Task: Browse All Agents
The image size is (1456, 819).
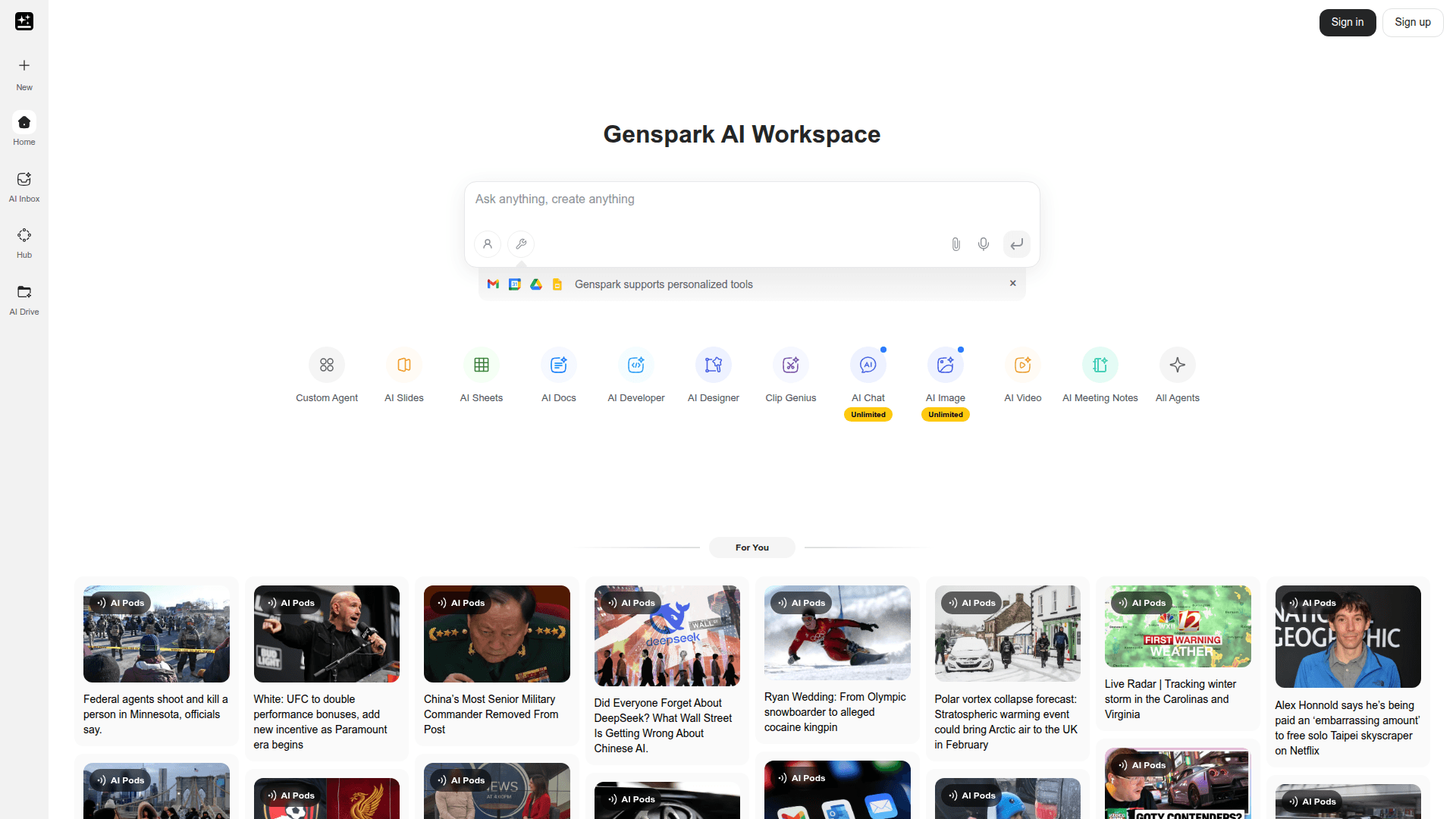Action: click(1177, 375)
